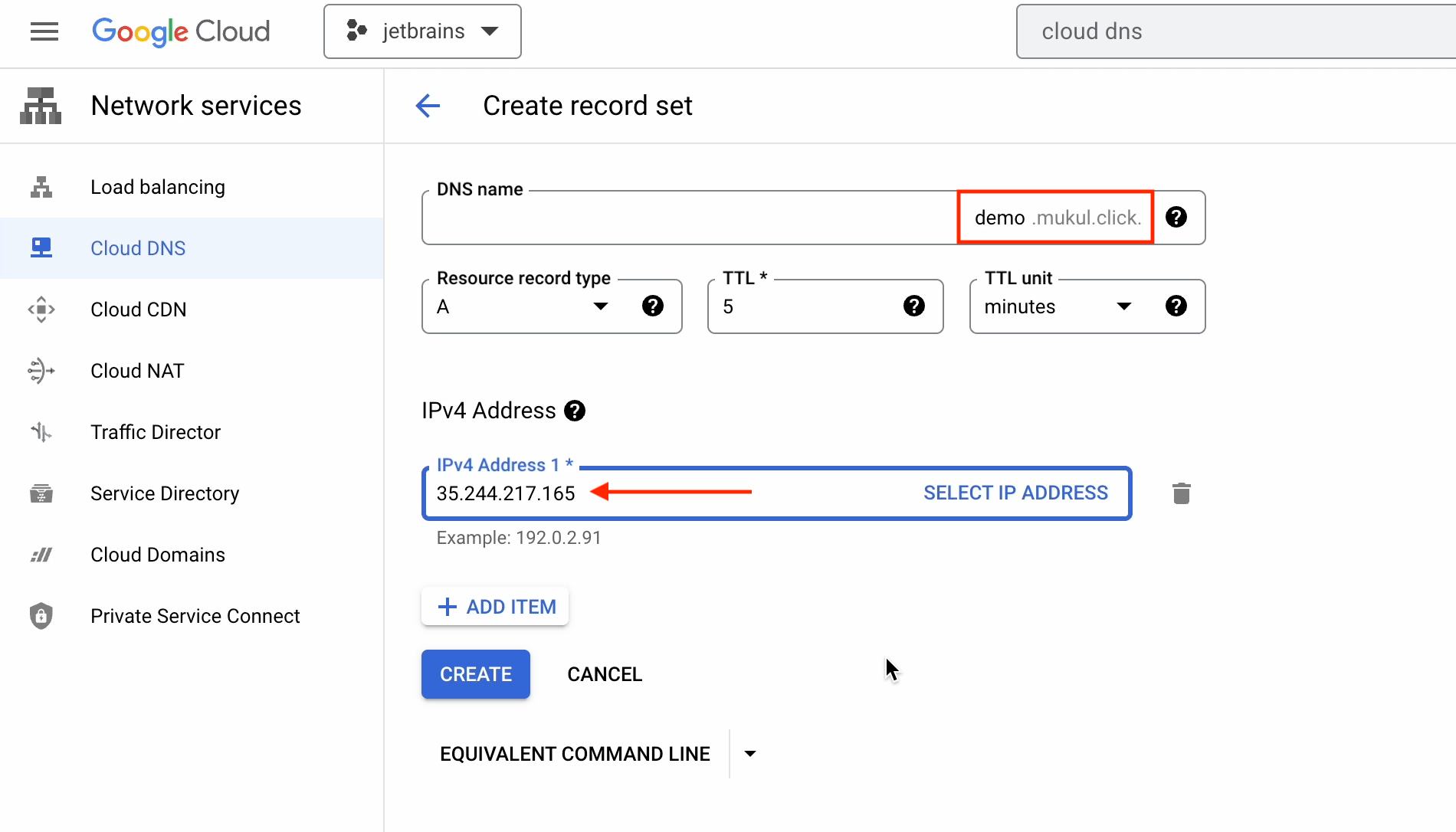The height and width of the screenshot is (832, 1456).
Task: Click the Resource record type help icon
Action: tap(652, 306)
